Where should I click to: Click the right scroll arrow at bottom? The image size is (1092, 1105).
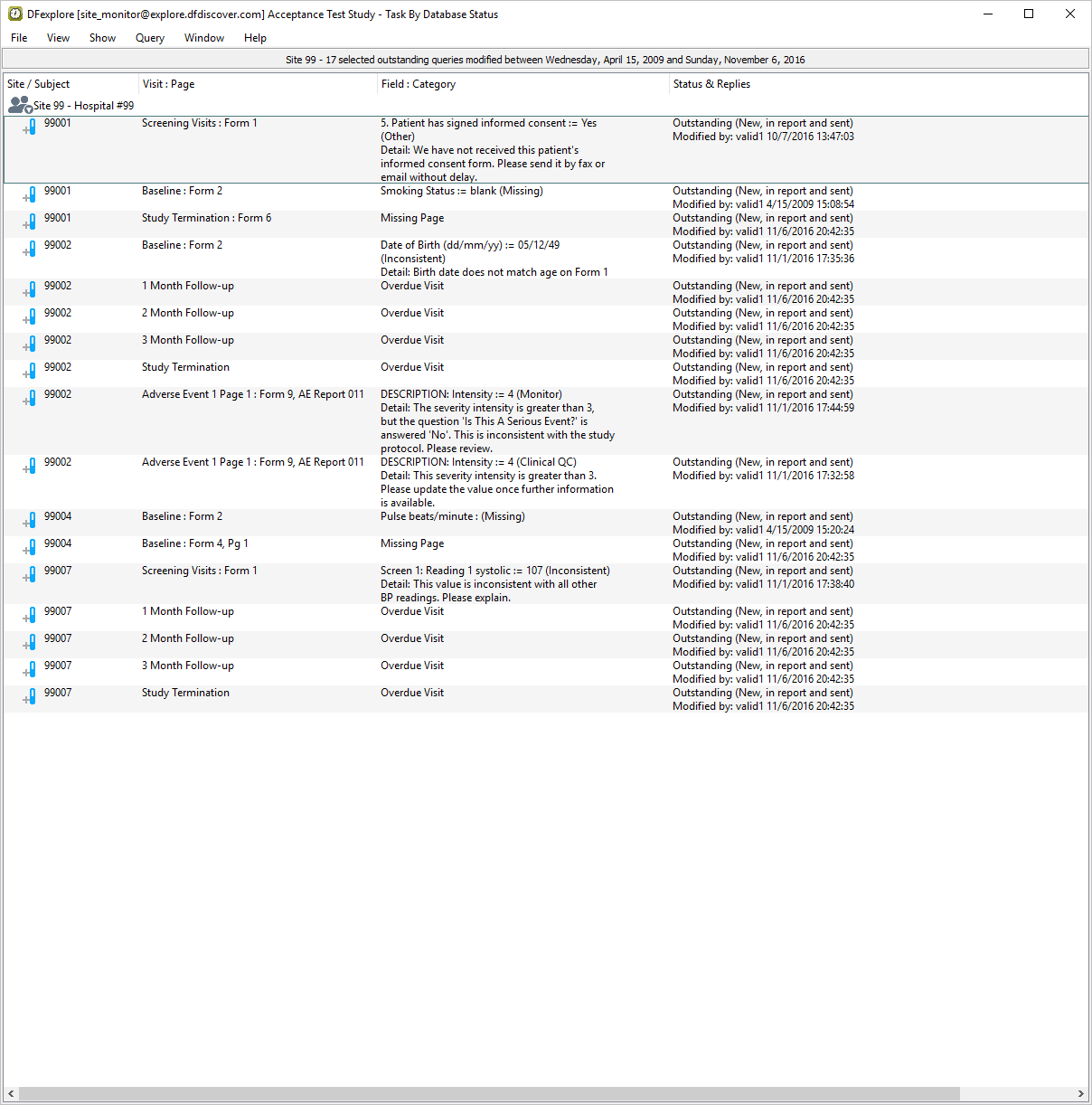click(1080, 1093)
